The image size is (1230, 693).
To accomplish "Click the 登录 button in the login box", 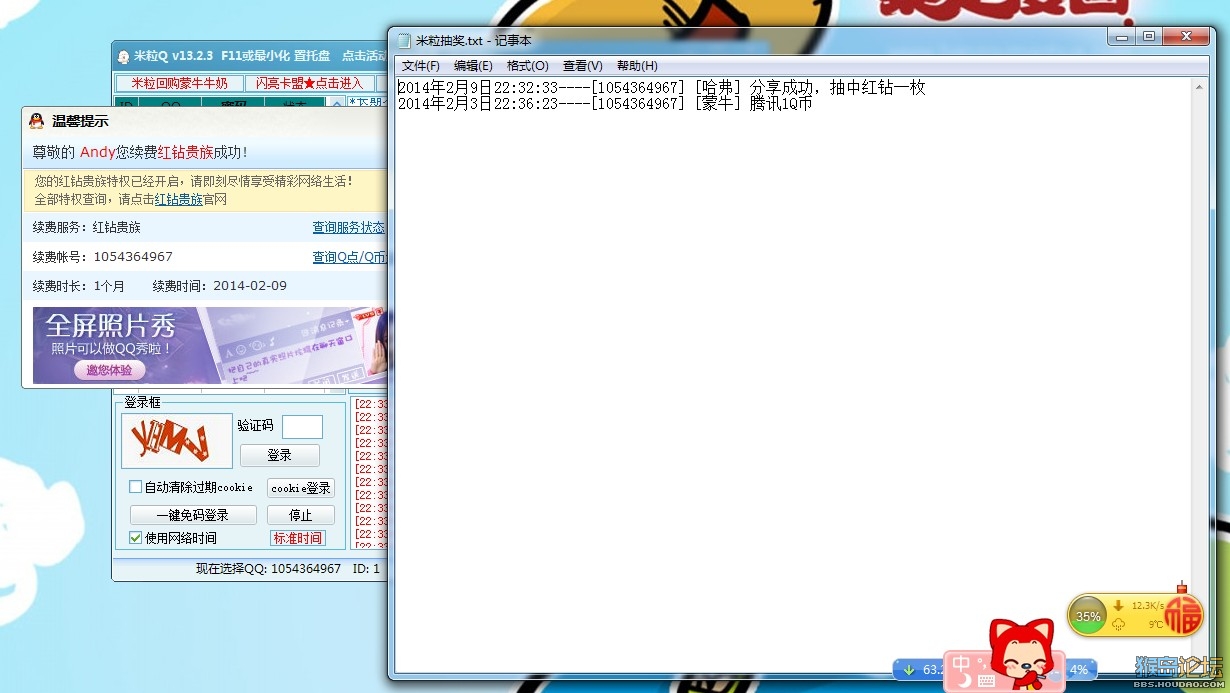I will 280,455.
